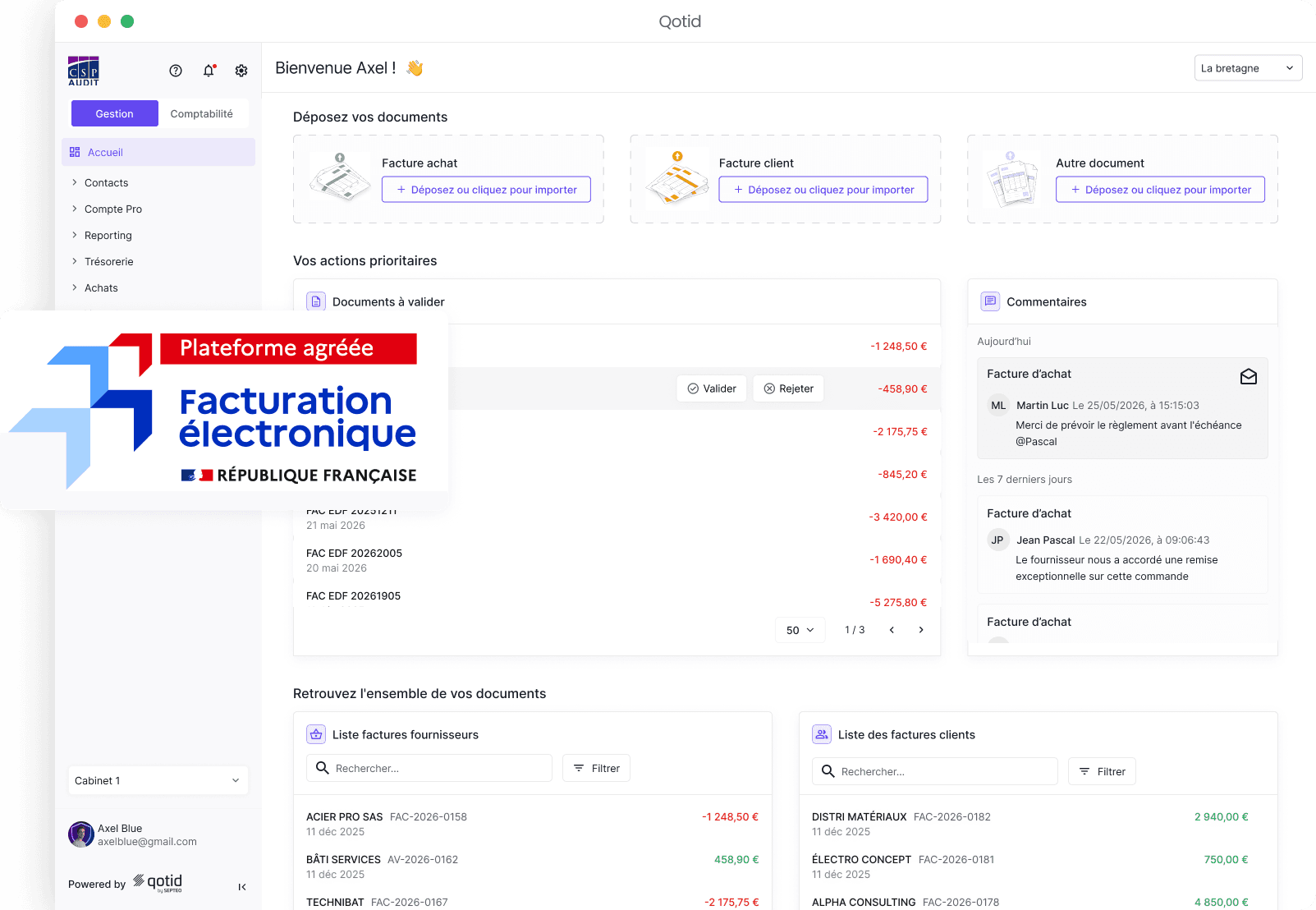Click the JP avatar of Jean Pascal

[x=997, y=540]
